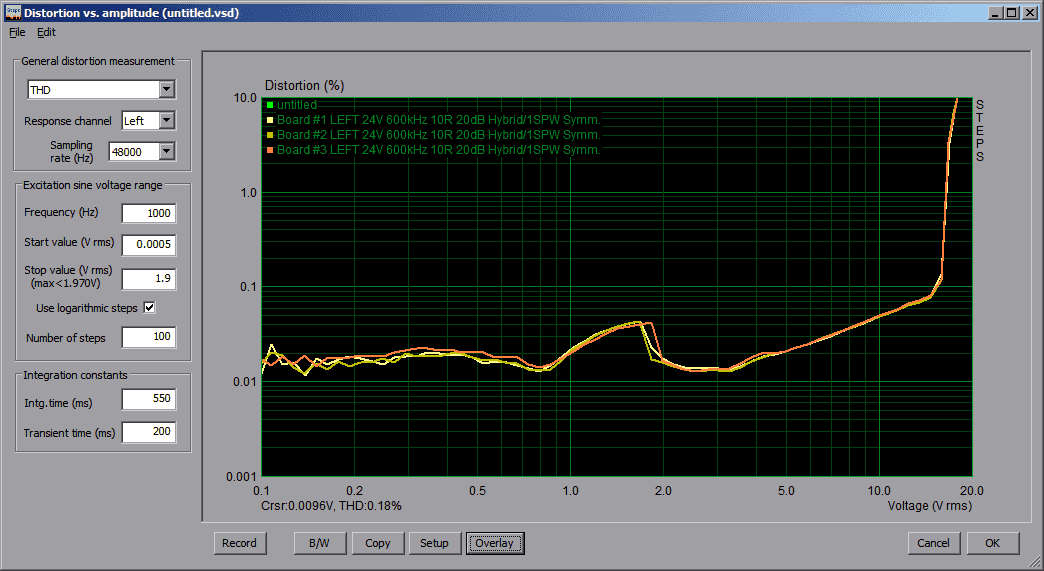Screen dimensions: 1044x571
Task: Click the Overlay button
Action: [x=494, y=543]
